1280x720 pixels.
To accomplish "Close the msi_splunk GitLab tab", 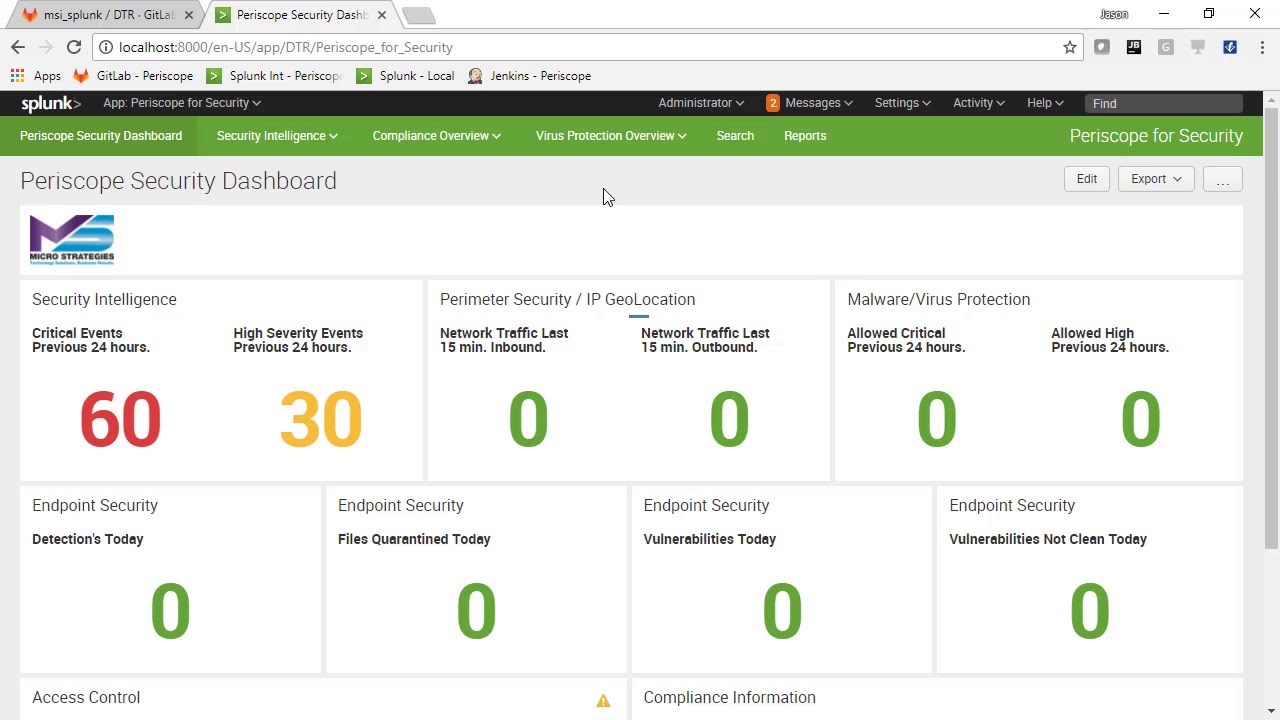I will coord(188,15).
